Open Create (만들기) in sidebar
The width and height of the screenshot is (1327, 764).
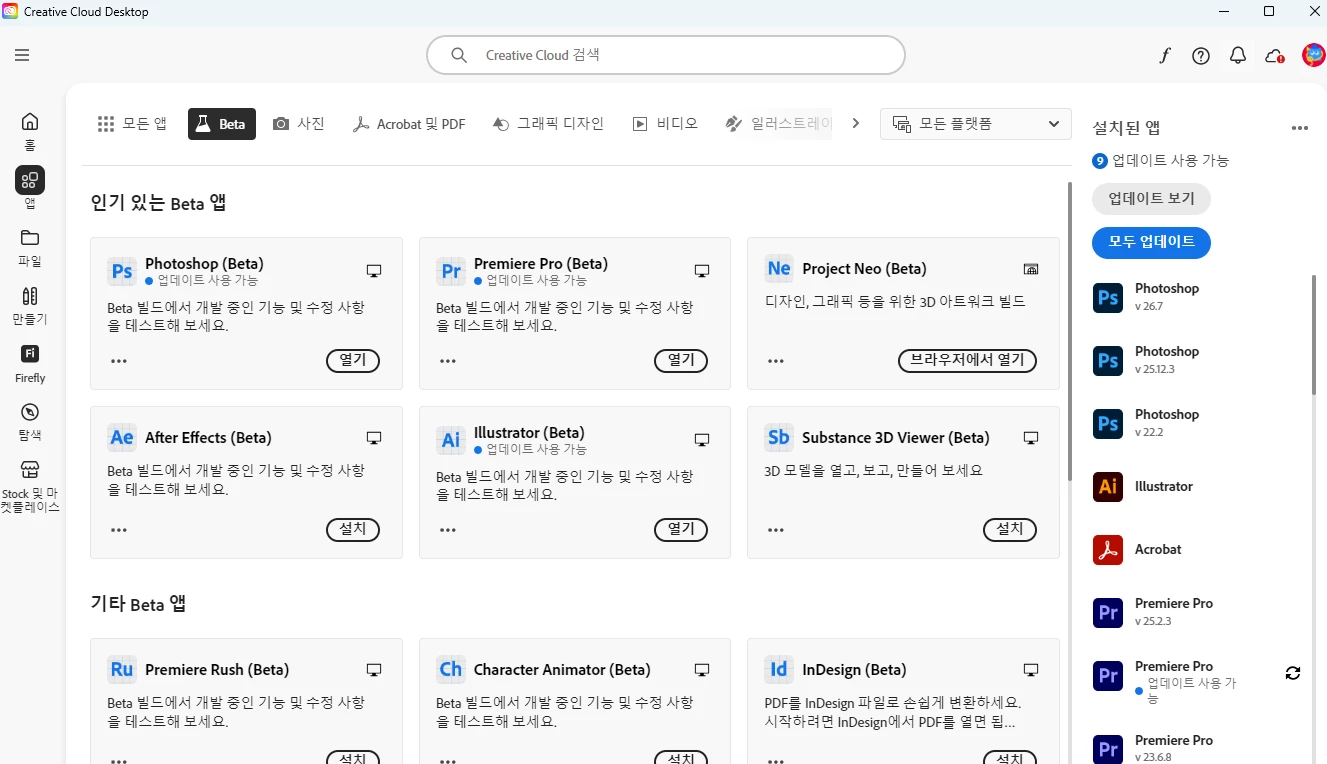point(30,305)
